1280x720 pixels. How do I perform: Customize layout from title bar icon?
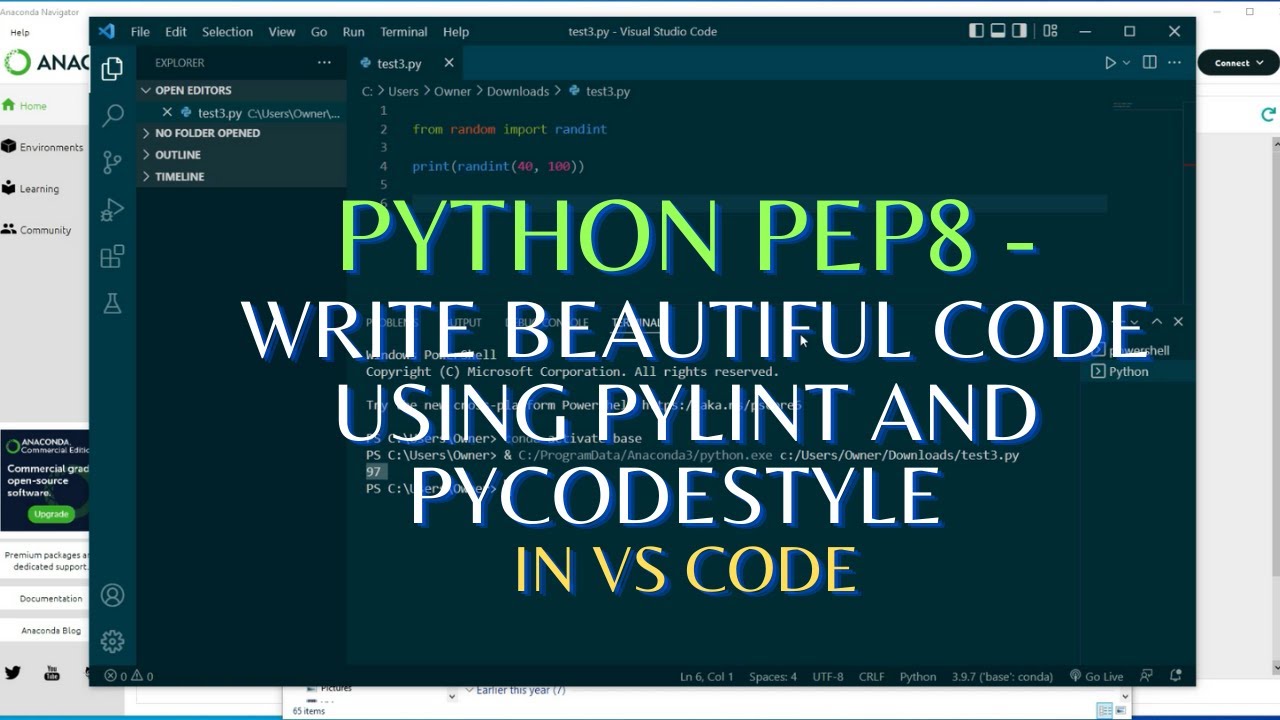point(1050,31)
